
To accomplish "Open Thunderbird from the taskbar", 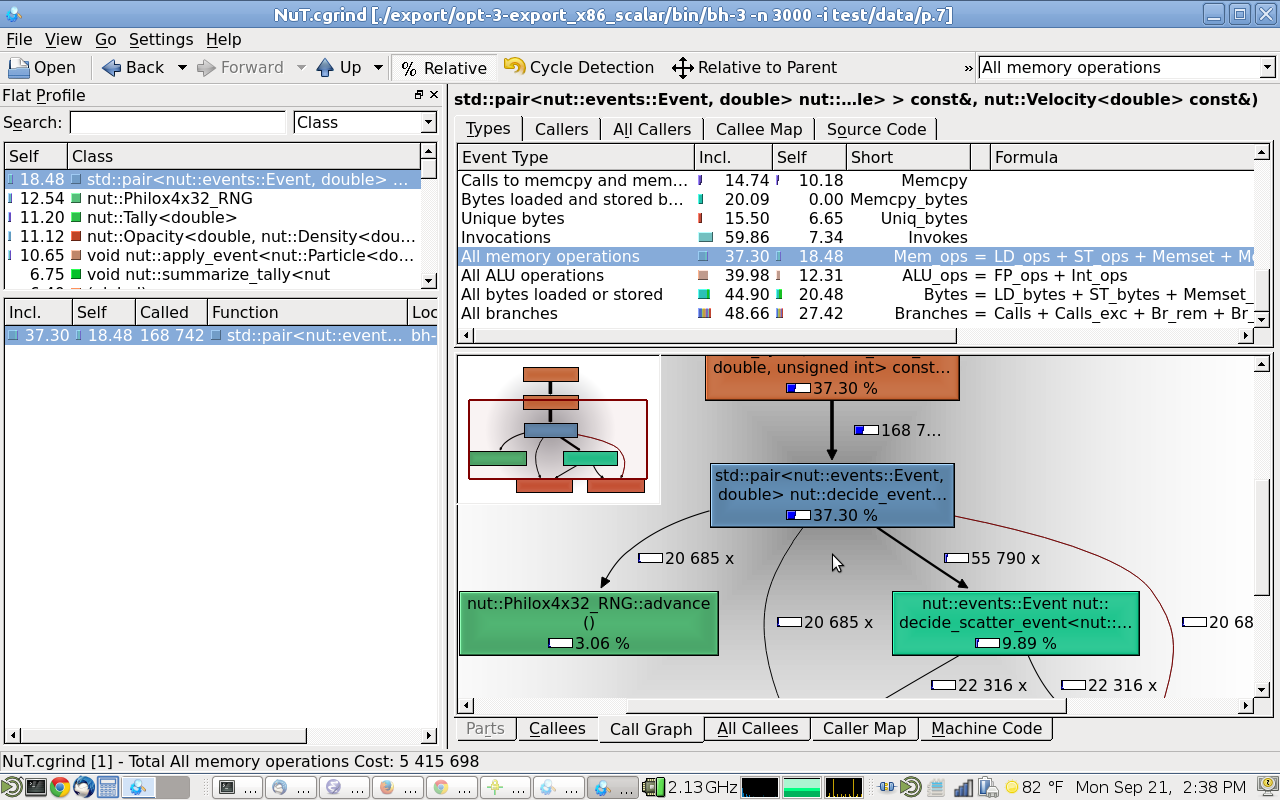I will (84, 787).
